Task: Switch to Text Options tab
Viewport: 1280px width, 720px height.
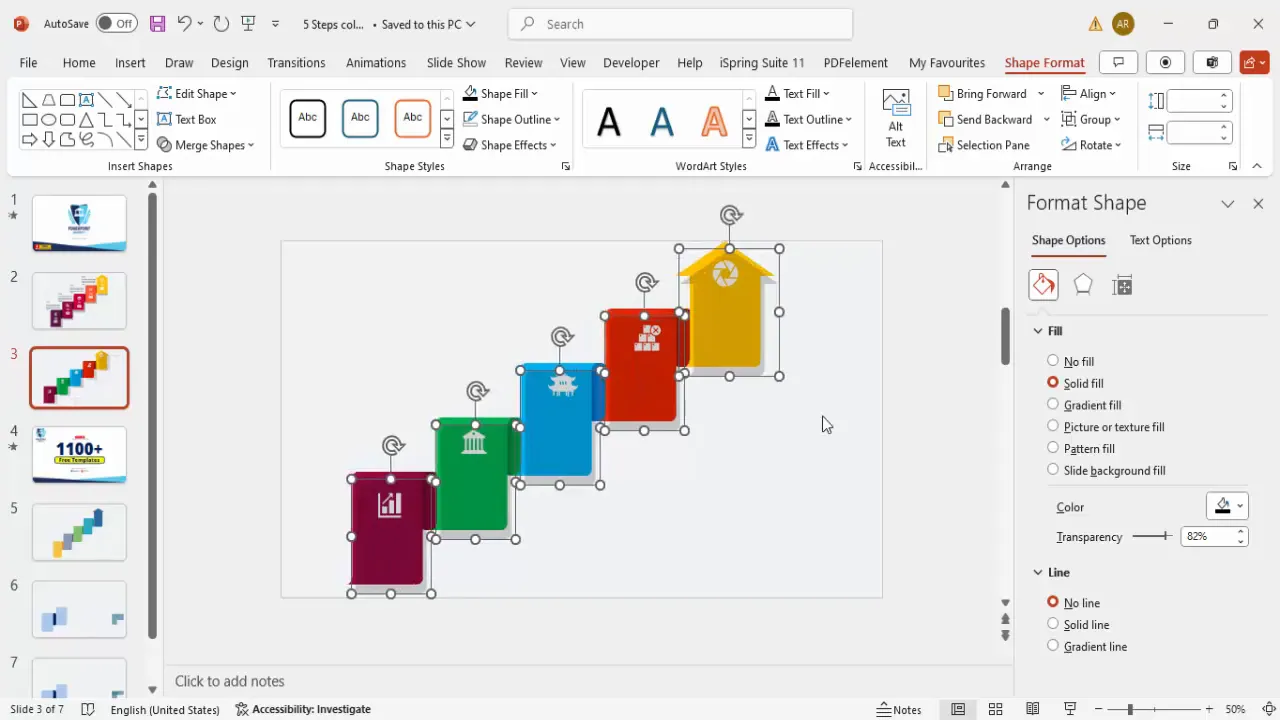Action: pos(1160,240)
